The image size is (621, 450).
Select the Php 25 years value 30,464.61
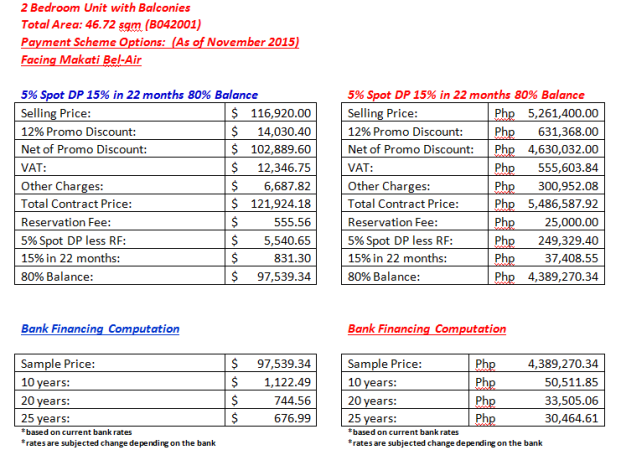coord(537,418)
